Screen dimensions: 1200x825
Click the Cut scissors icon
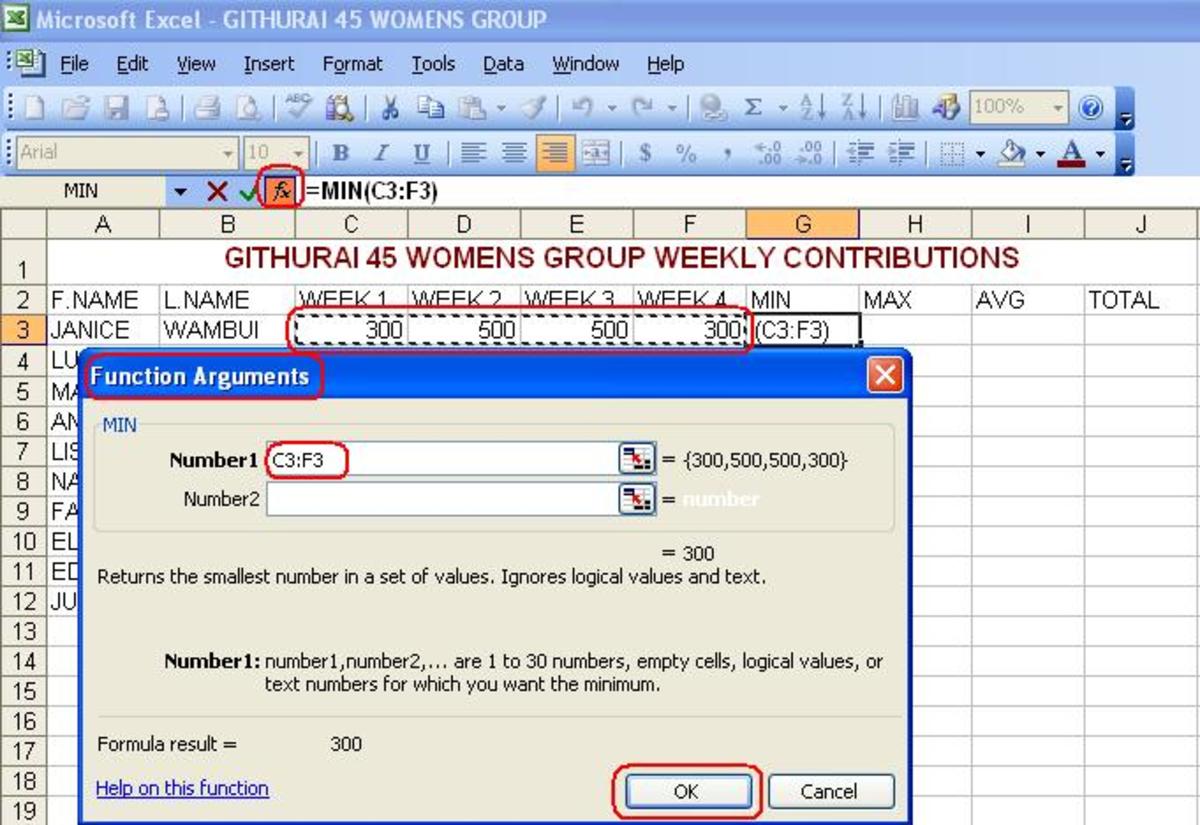coord(390,108)
